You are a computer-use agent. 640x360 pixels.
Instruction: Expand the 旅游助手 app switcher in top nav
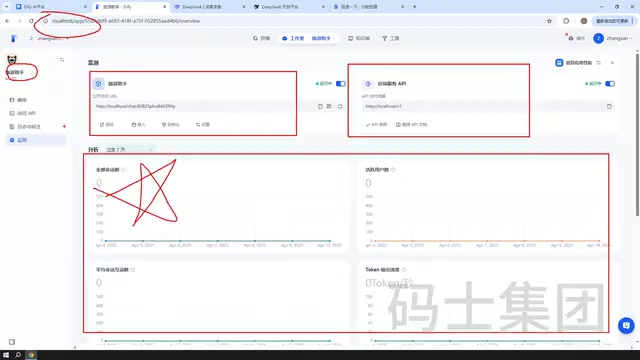pos(323,38)
